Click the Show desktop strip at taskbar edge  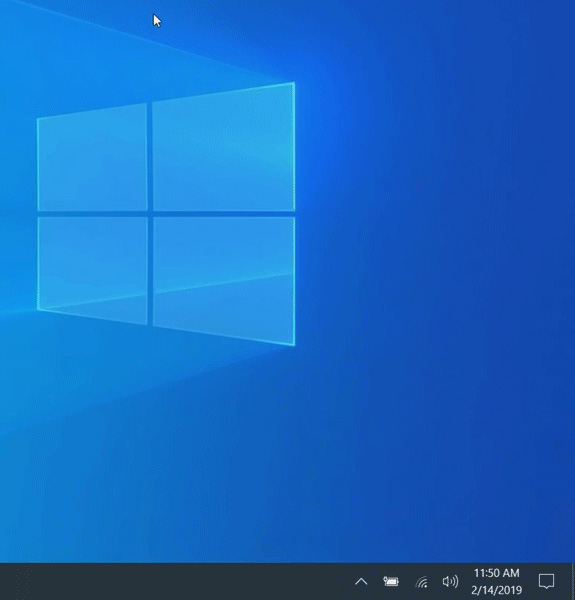pyautogui.click(x=573, y=581)
